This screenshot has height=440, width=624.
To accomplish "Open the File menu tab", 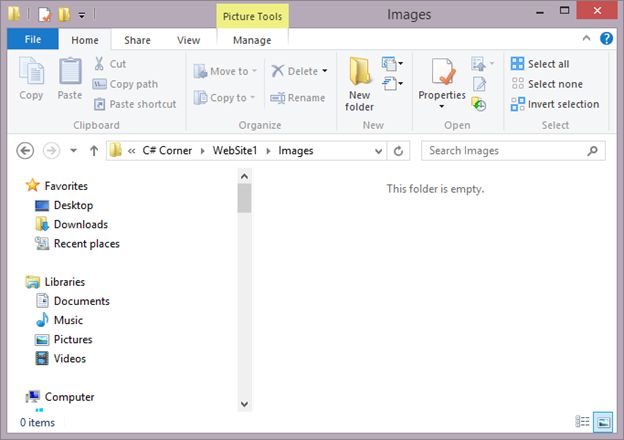I will tap(33, 39).
